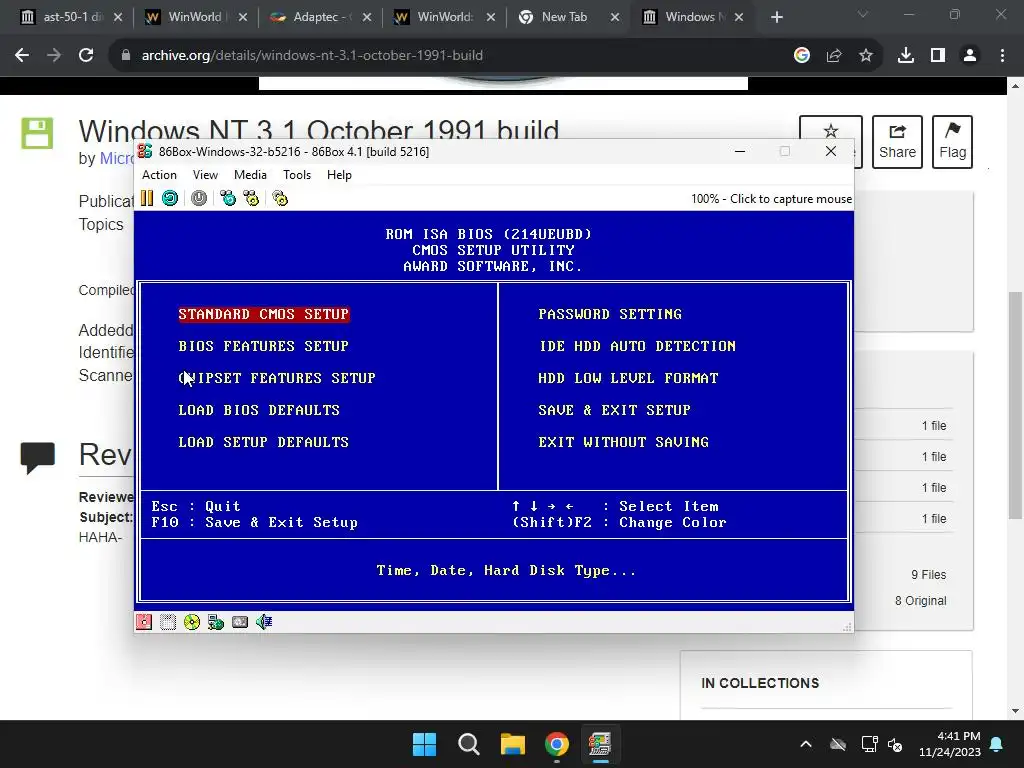Click the green floppy disk item icon

click(x=37, y=133)
